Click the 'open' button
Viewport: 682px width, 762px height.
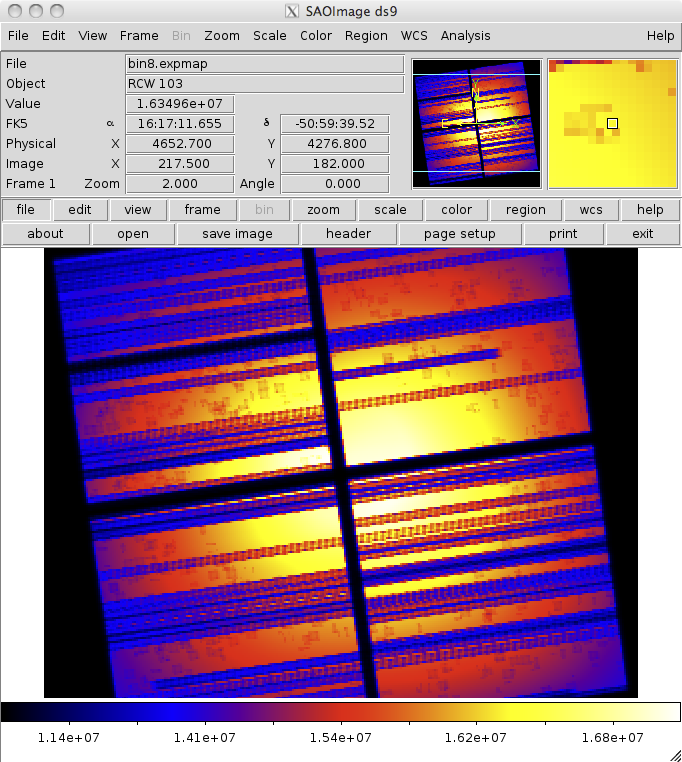[133, 233]
